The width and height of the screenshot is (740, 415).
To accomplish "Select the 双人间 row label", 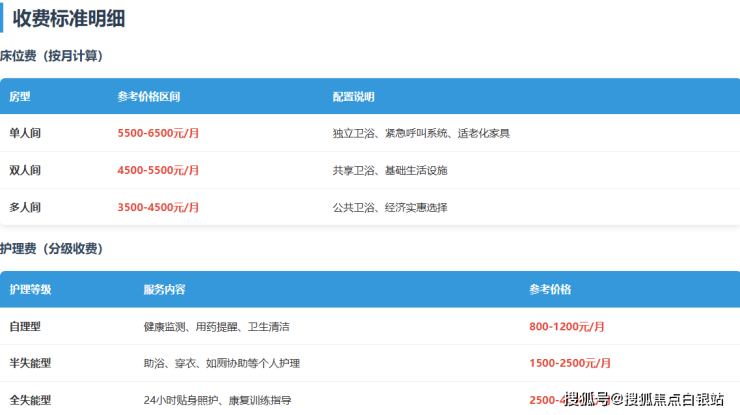I will click(25, 170).
